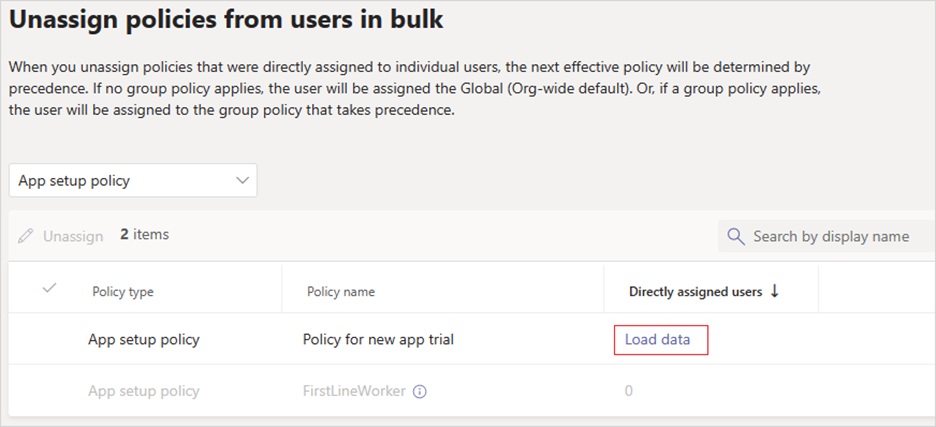Click the FirstLineWorker policy name
The height and width of the screenshot is (427, 936).
click(x=355, y=392)
